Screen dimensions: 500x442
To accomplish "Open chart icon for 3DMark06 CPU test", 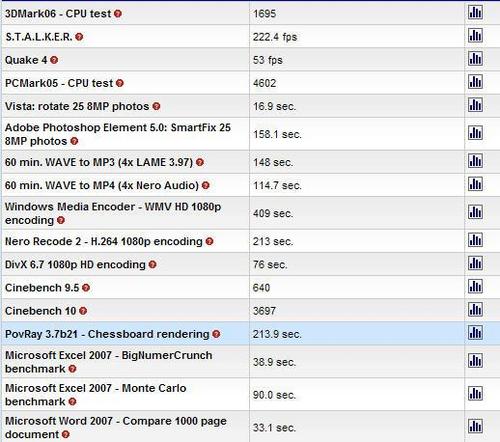I will pyautogui.click(x=475, y=13).
